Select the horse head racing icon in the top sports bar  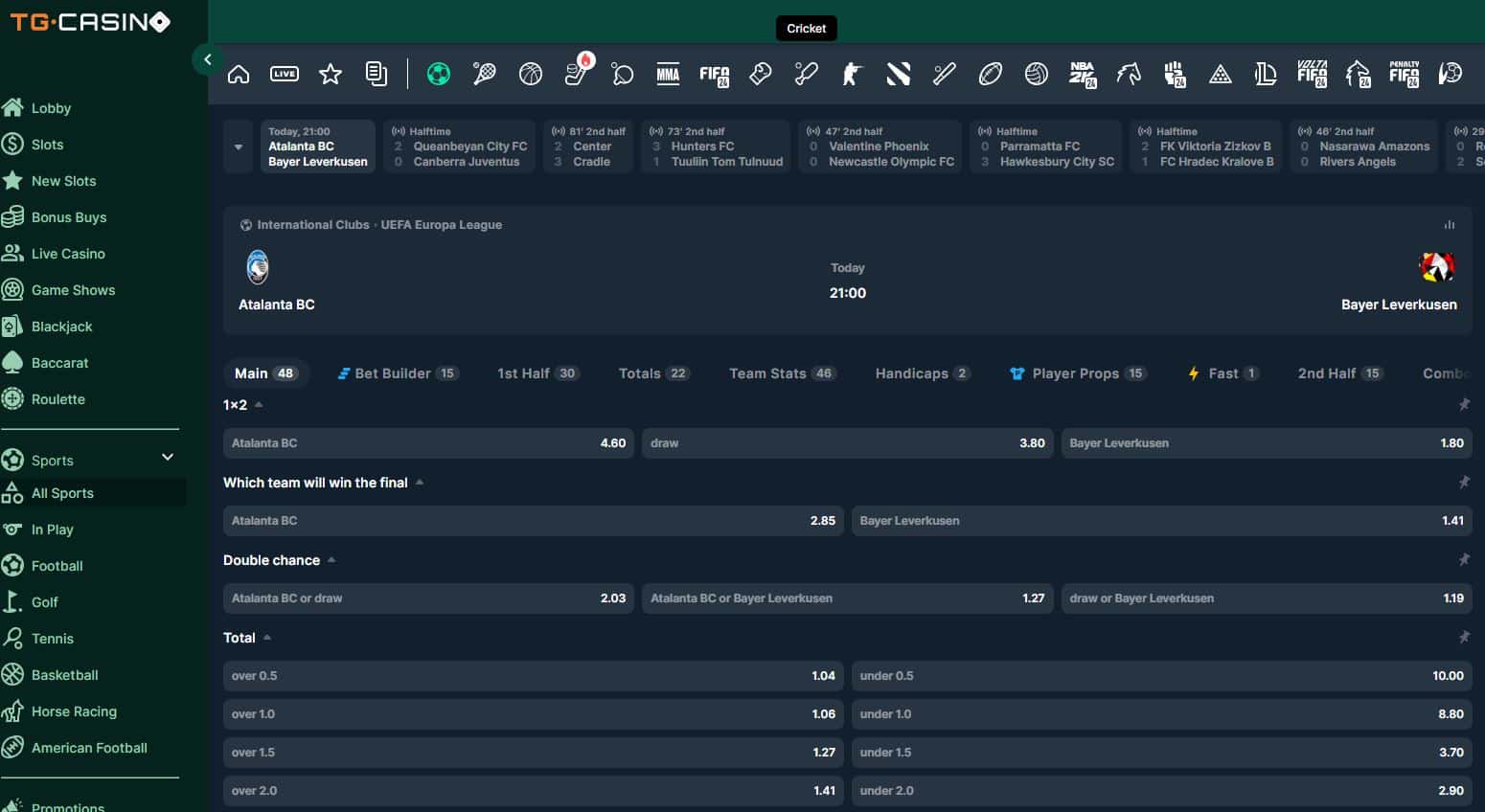click(x=1129, y=74)
